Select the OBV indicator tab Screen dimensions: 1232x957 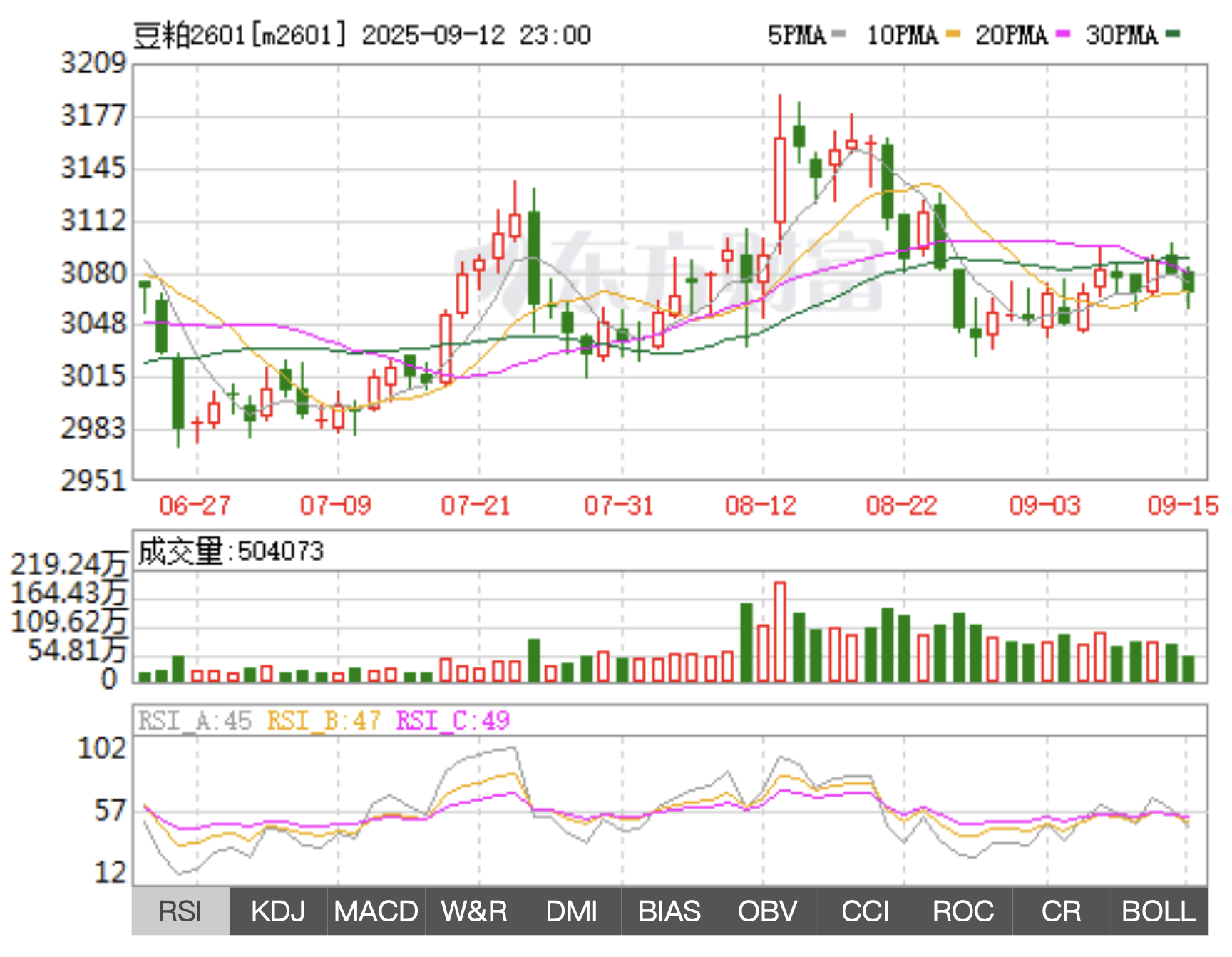pos(767,911)
